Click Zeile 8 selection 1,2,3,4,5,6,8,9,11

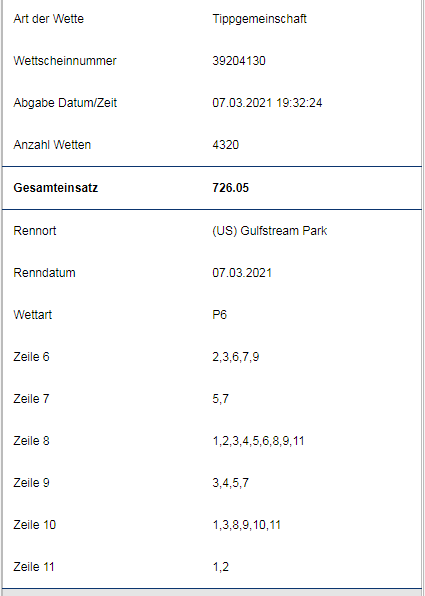click(258, 441)
